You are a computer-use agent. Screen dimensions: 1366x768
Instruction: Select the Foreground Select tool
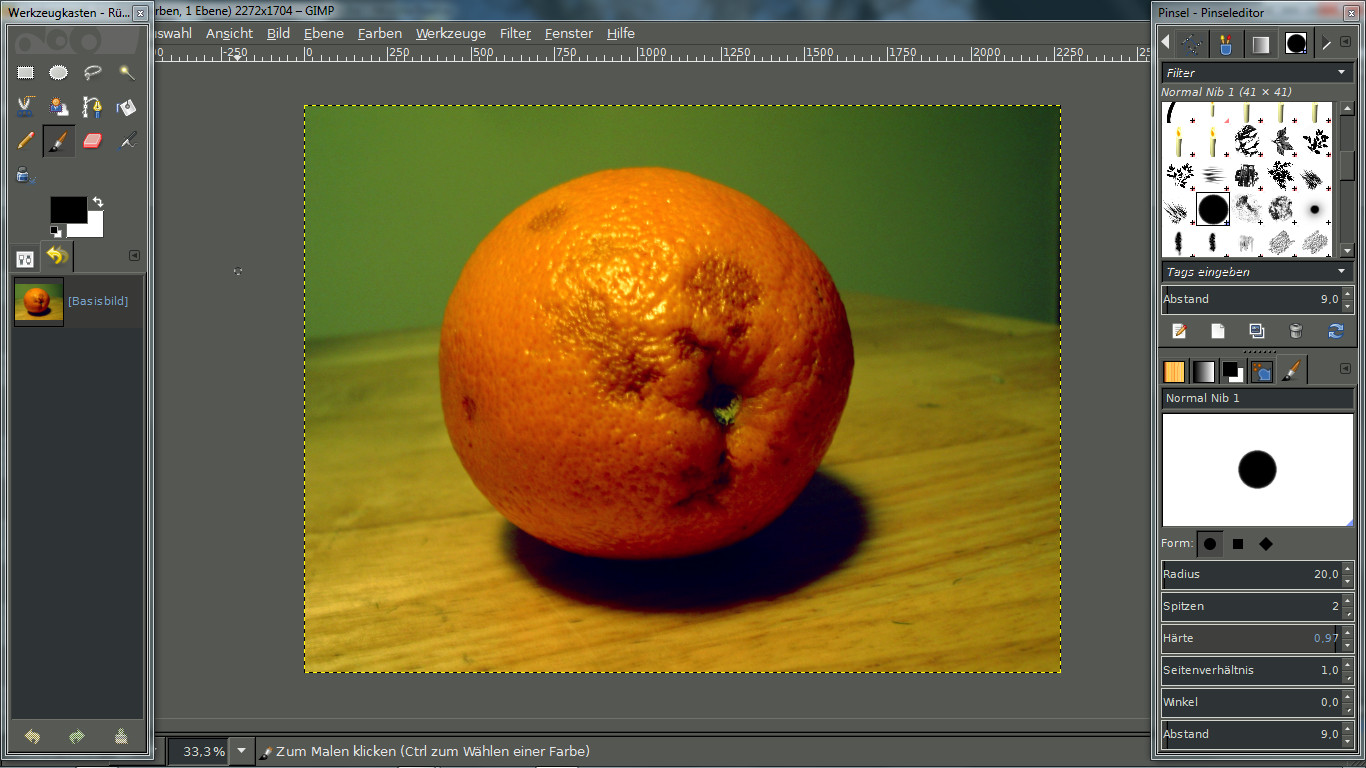coord(59,106)
